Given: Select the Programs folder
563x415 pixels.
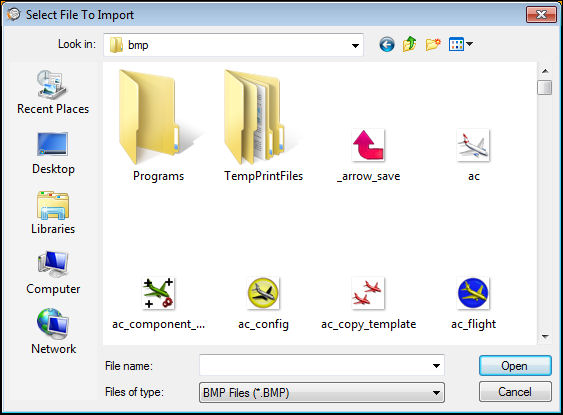Looking at the screenshot, I should (x=158, y=126).
